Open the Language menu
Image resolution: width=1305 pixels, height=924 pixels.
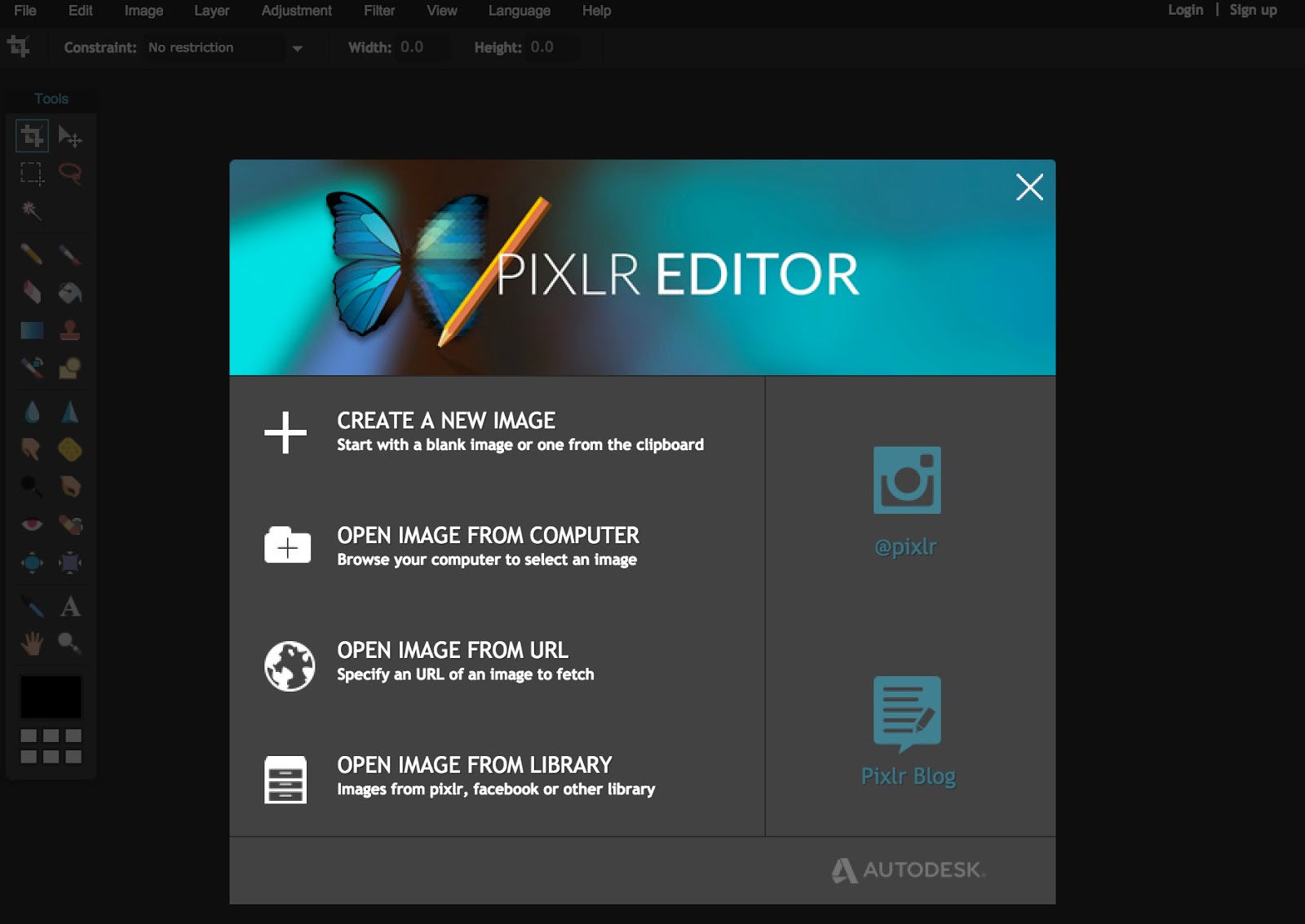(x=519, y=11)
